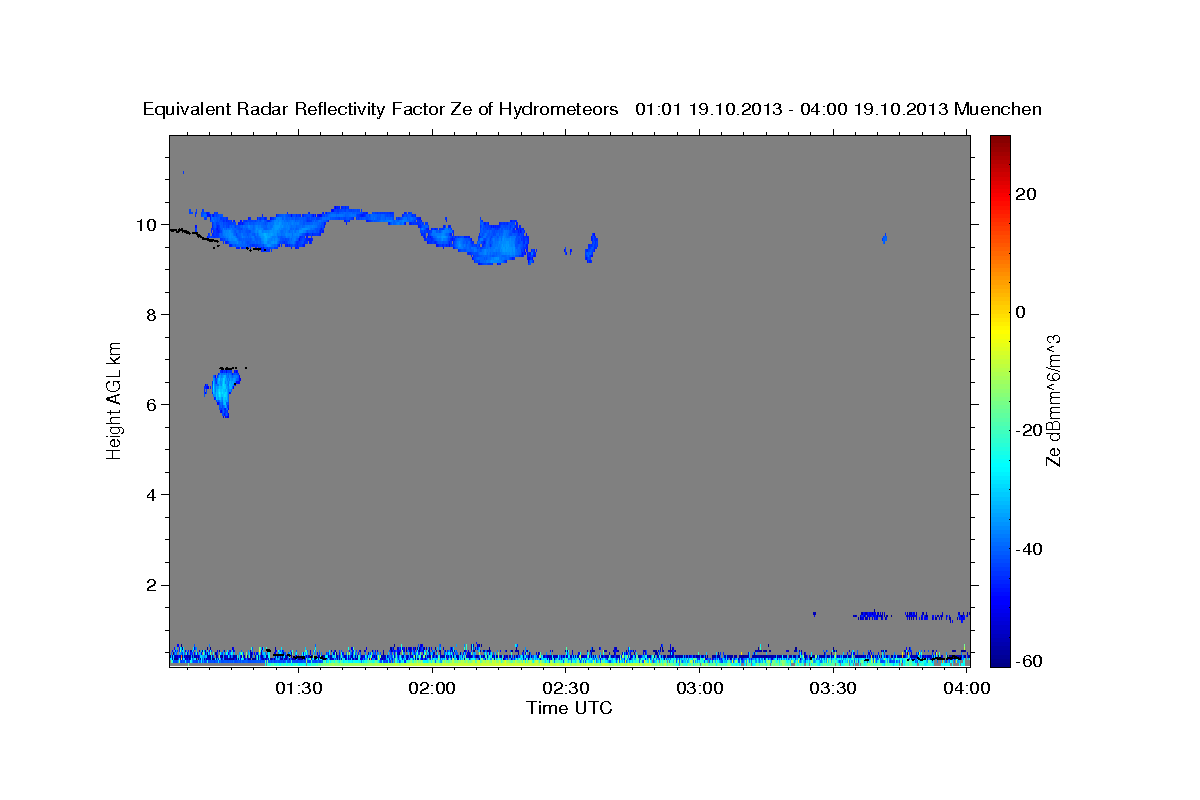Image resolution: width=1200 pixels, height=800 pixels.
Task: Click the 01:30 time tick label
Action: pyautogui.click(x=299, y=688)
